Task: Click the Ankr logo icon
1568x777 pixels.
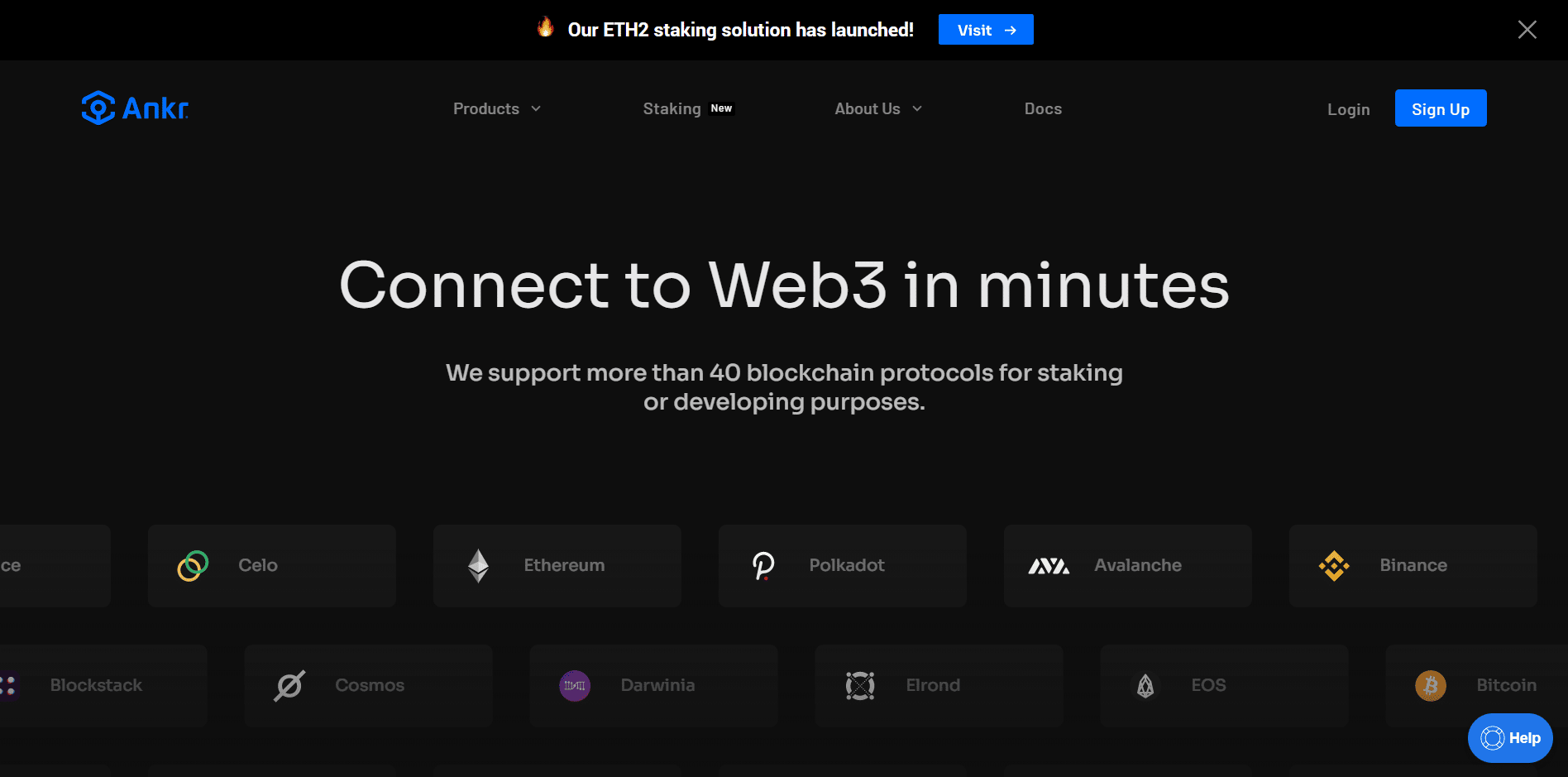Action: (98, 108)
